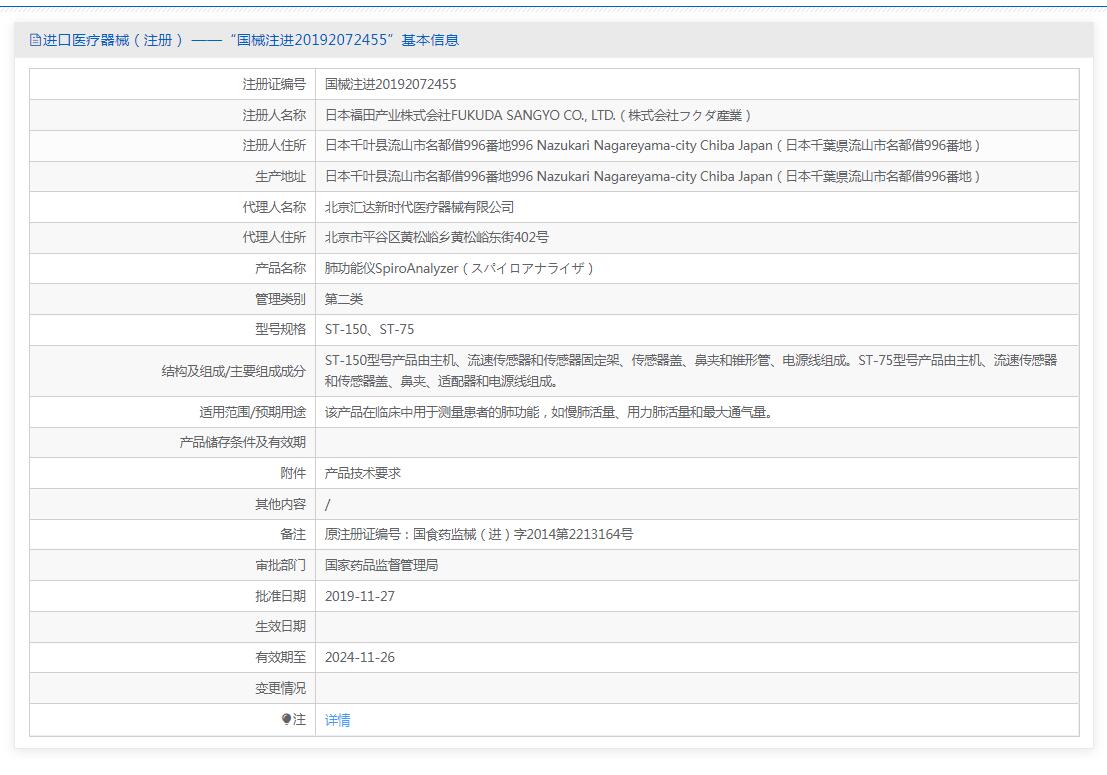Click the 备注 row label
The image size is (1107, 775).
tap(293, 534)
